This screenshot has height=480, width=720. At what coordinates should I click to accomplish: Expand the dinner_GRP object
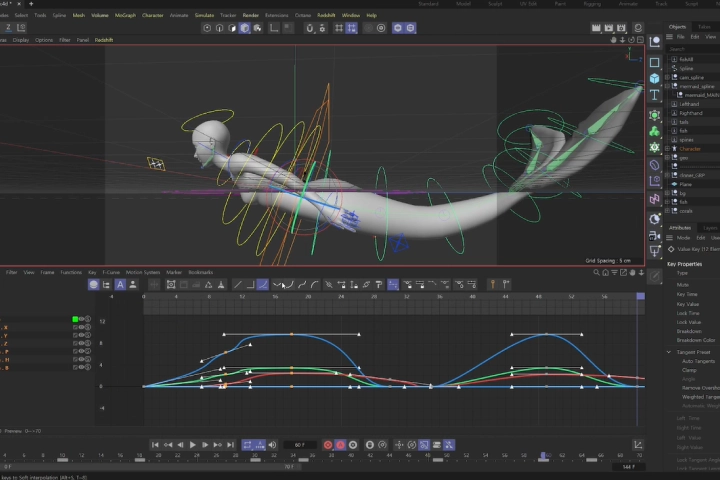668,175
